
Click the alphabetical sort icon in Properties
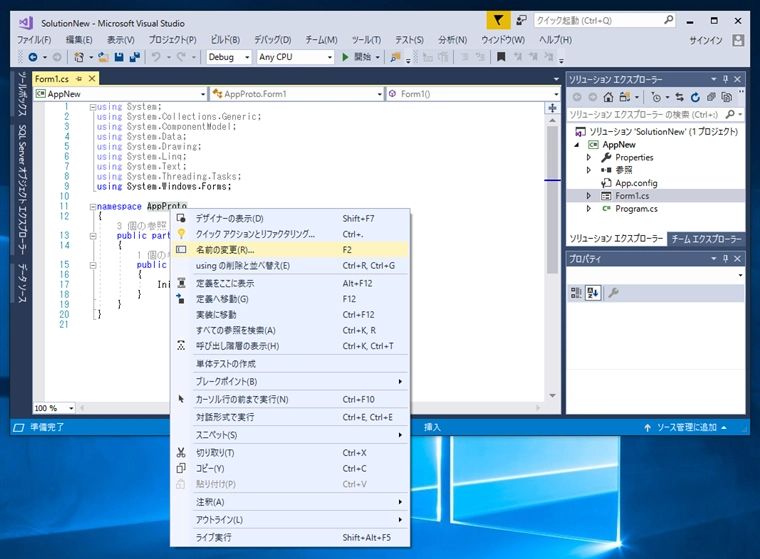click(592, 292)
